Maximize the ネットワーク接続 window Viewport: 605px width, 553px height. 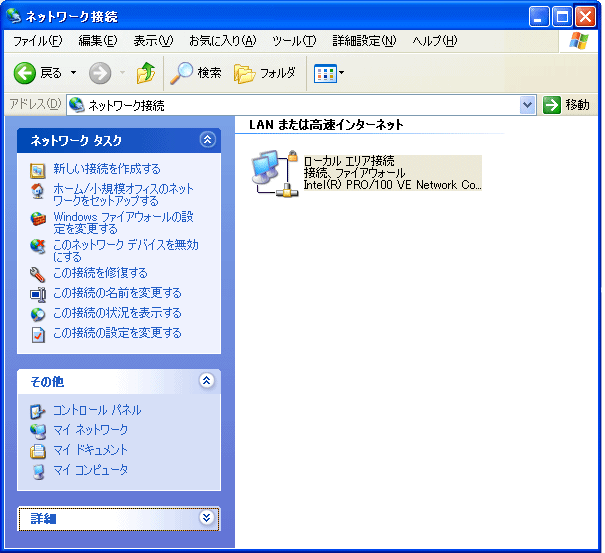(x=562, y=17)
